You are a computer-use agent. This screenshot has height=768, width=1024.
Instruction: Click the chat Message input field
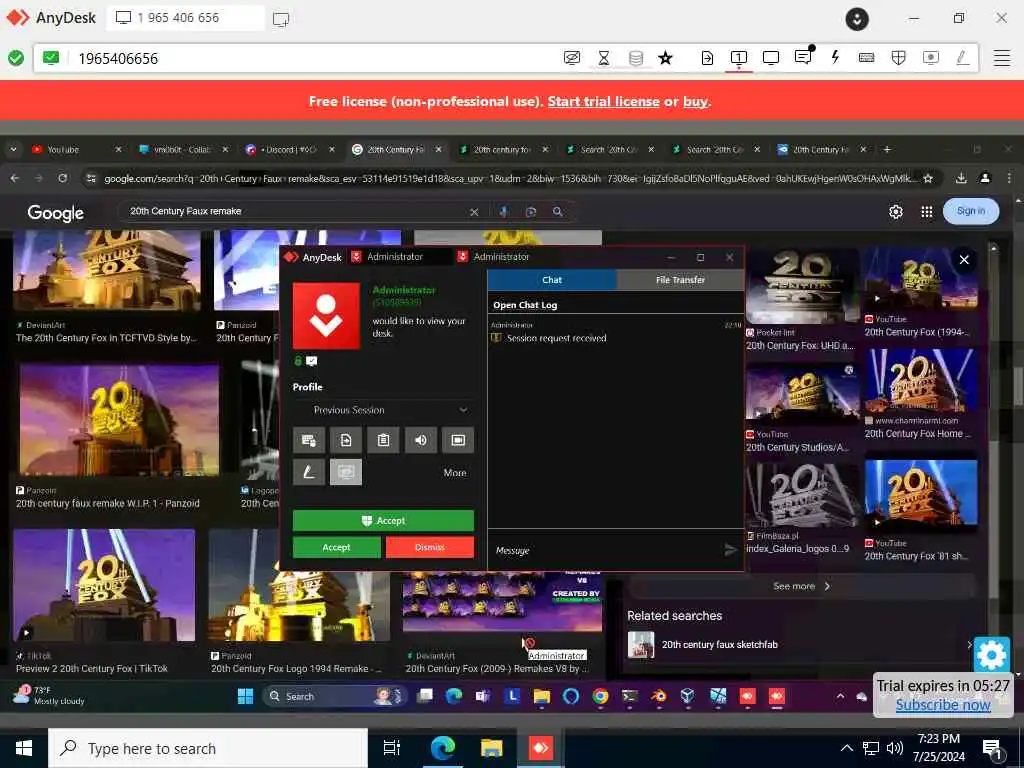point(604,551)
